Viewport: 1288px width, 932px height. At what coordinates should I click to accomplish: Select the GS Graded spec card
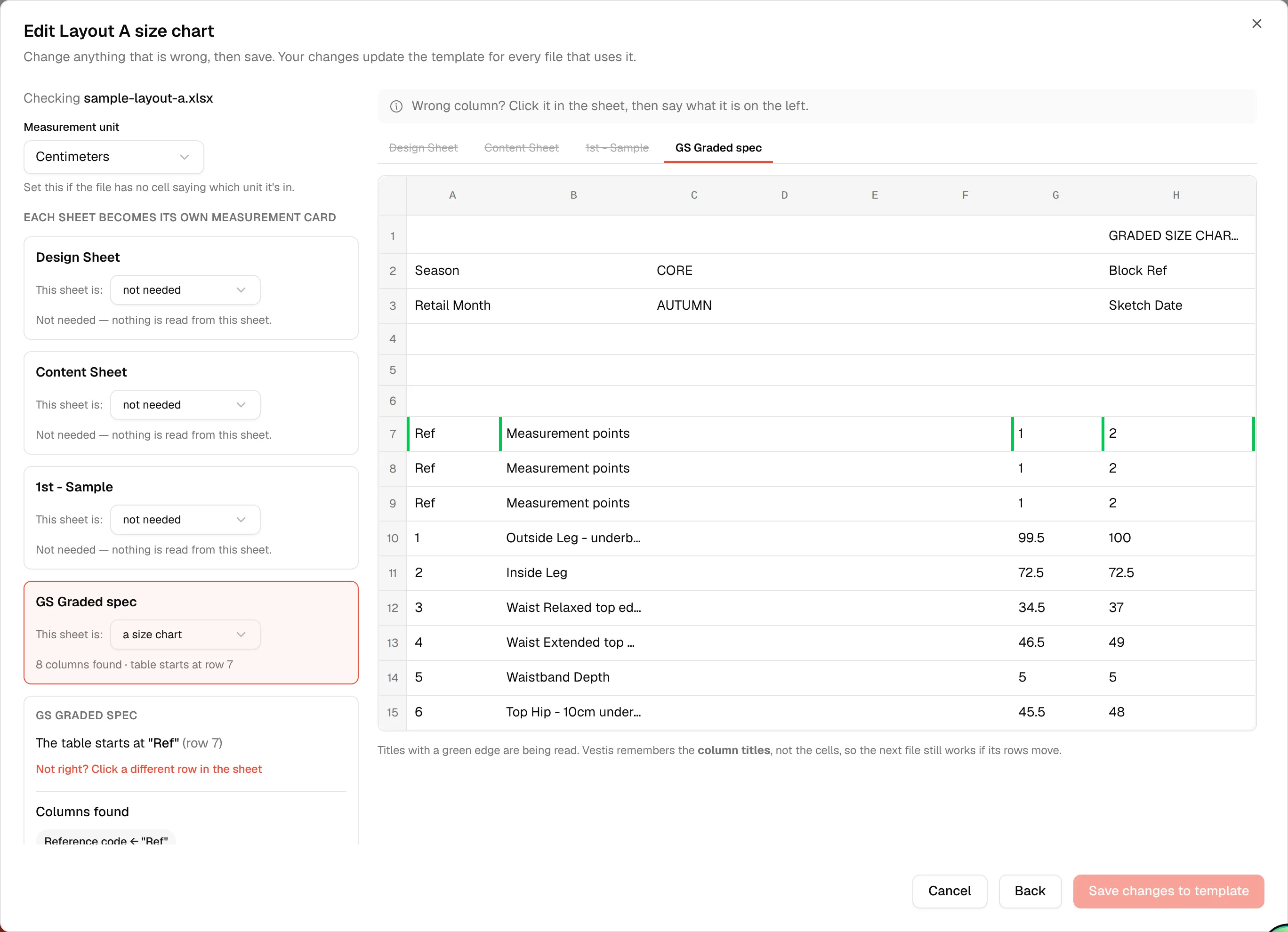(191, 632)
